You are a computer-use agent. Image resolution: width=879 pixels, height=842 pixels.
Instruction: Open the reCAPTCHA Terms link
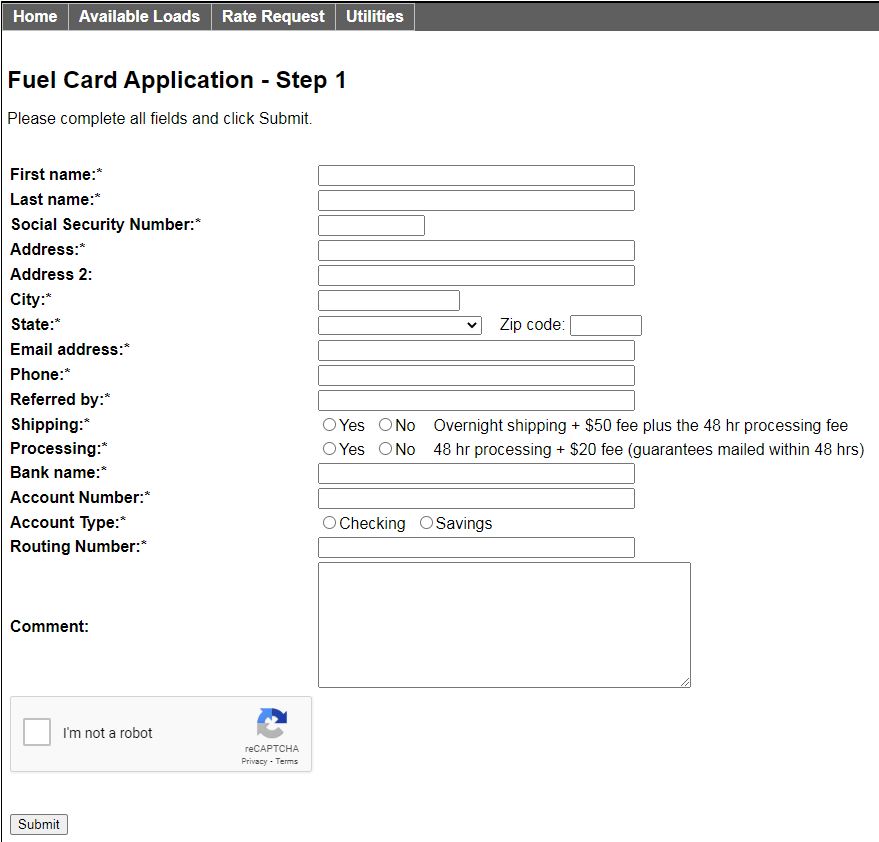286,761
